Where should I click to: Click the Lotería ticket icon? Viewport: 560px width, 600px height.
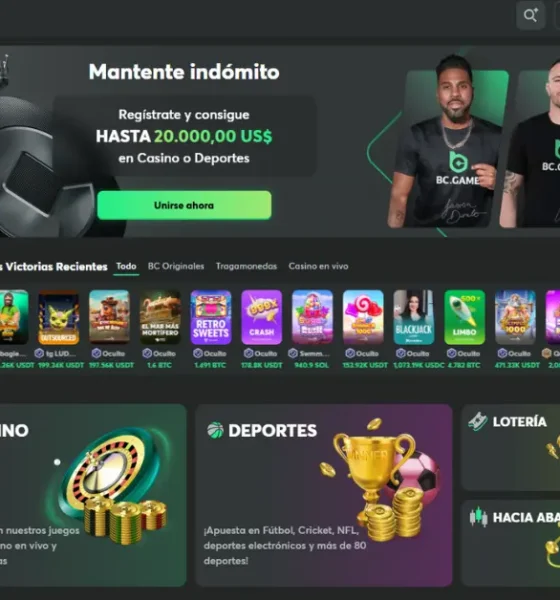click(478, 422)
